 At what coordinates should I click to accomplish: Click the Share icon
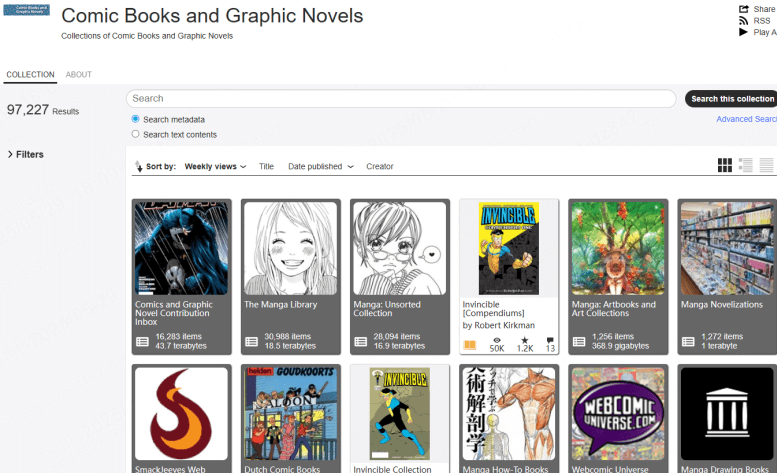pos(743,9)
